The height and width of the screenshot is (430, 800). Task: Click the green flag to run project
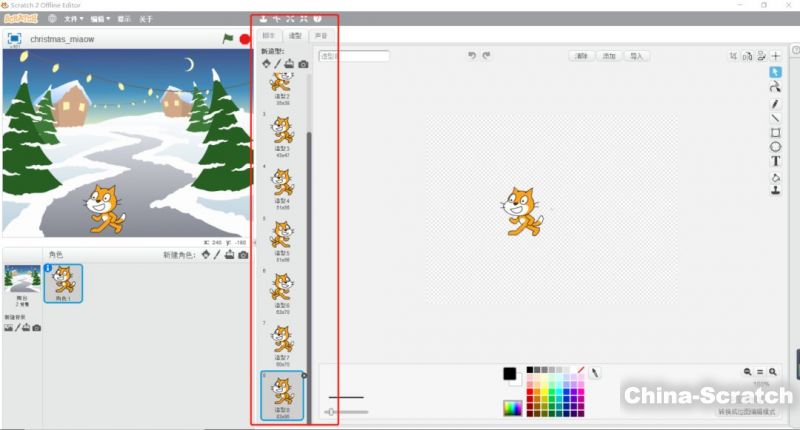[x=228, y=38]
